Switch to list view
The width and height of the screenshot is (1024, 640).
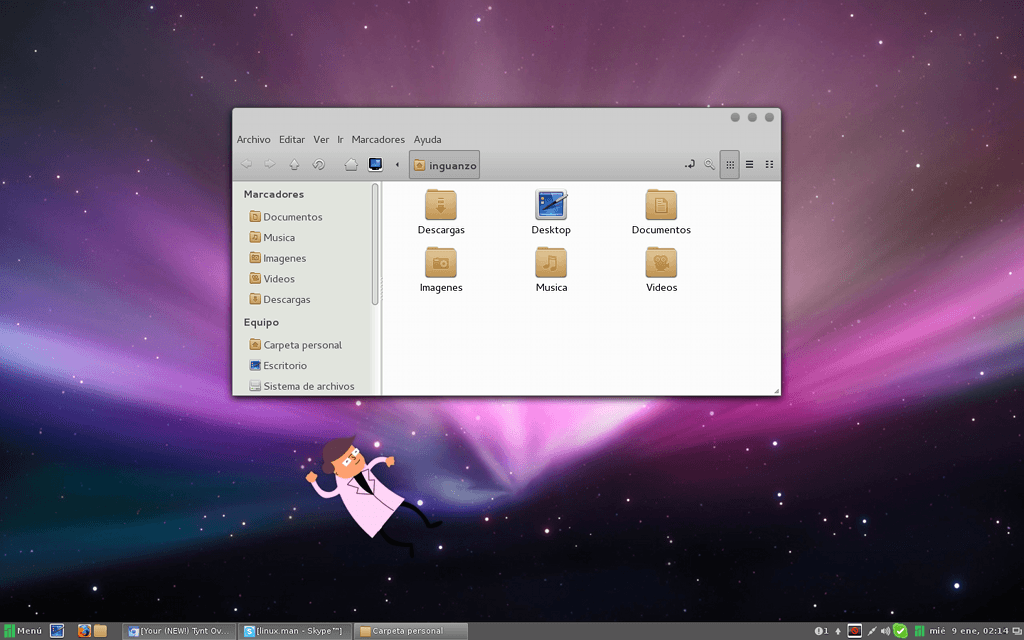click(x=749, y=164)
